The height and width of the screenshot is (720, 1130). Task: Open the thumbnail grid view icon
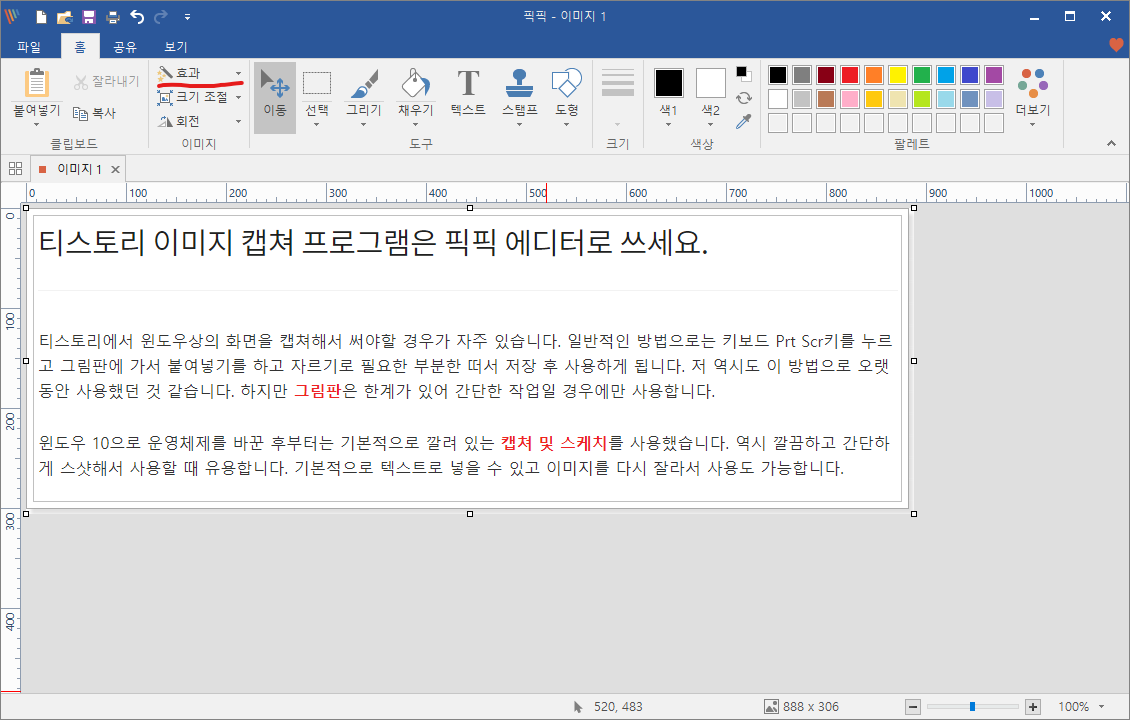(x=15, y=169)
